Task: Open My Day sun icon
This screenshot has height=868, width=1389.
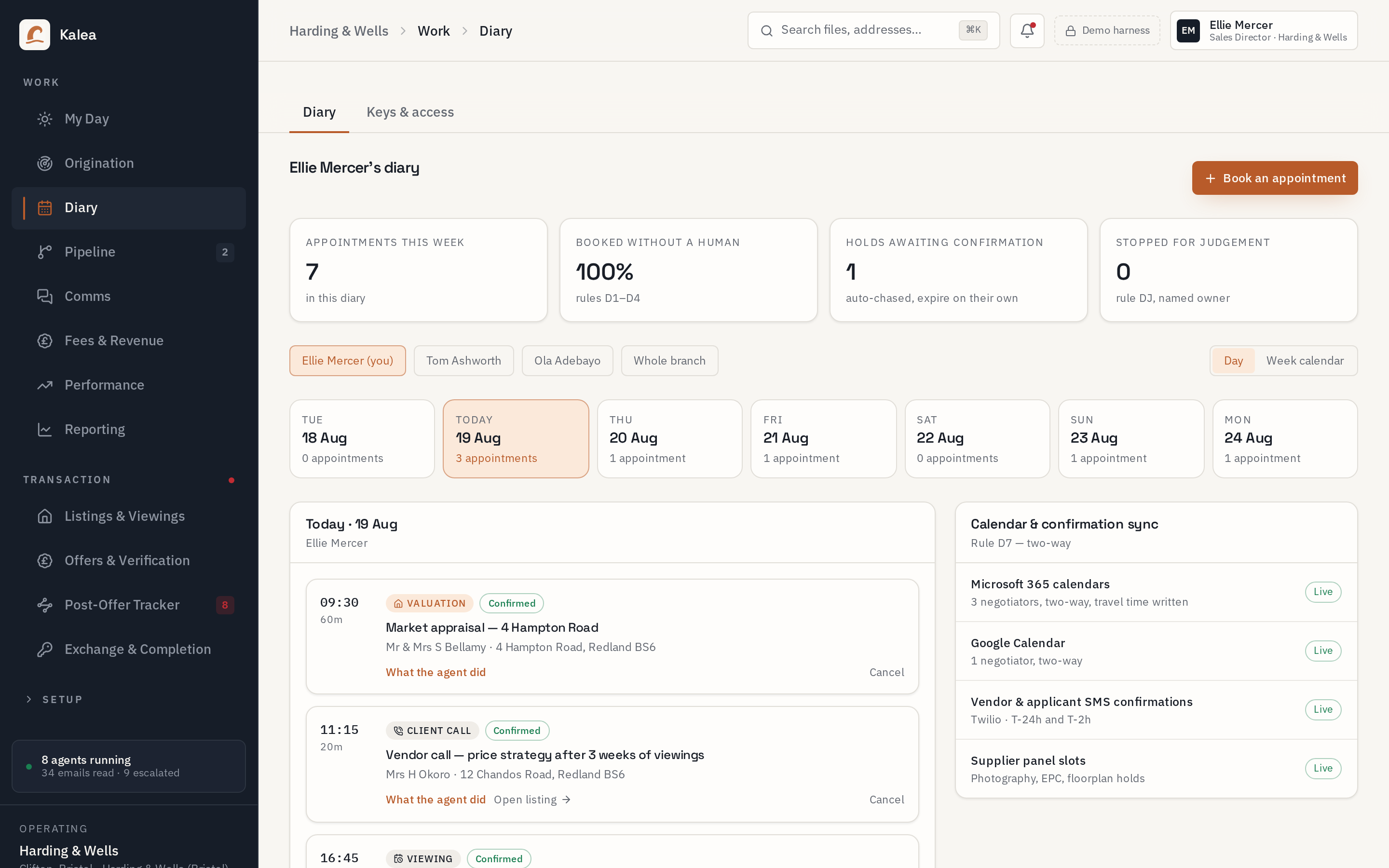Action: click(45, 119)
